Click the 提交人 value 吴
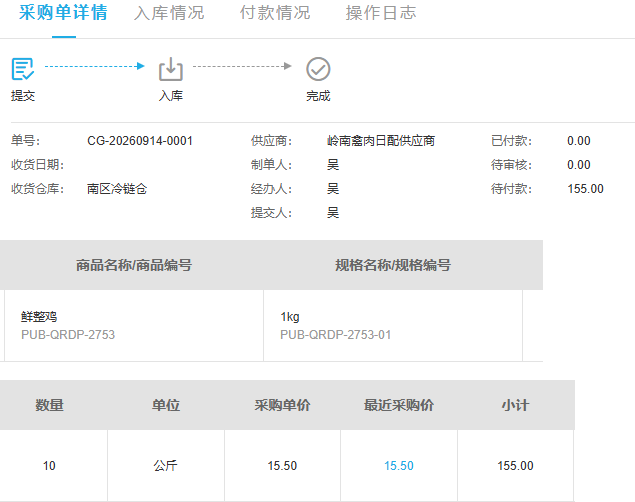Viewport: 635px width, 502px height. click(333, 213)
